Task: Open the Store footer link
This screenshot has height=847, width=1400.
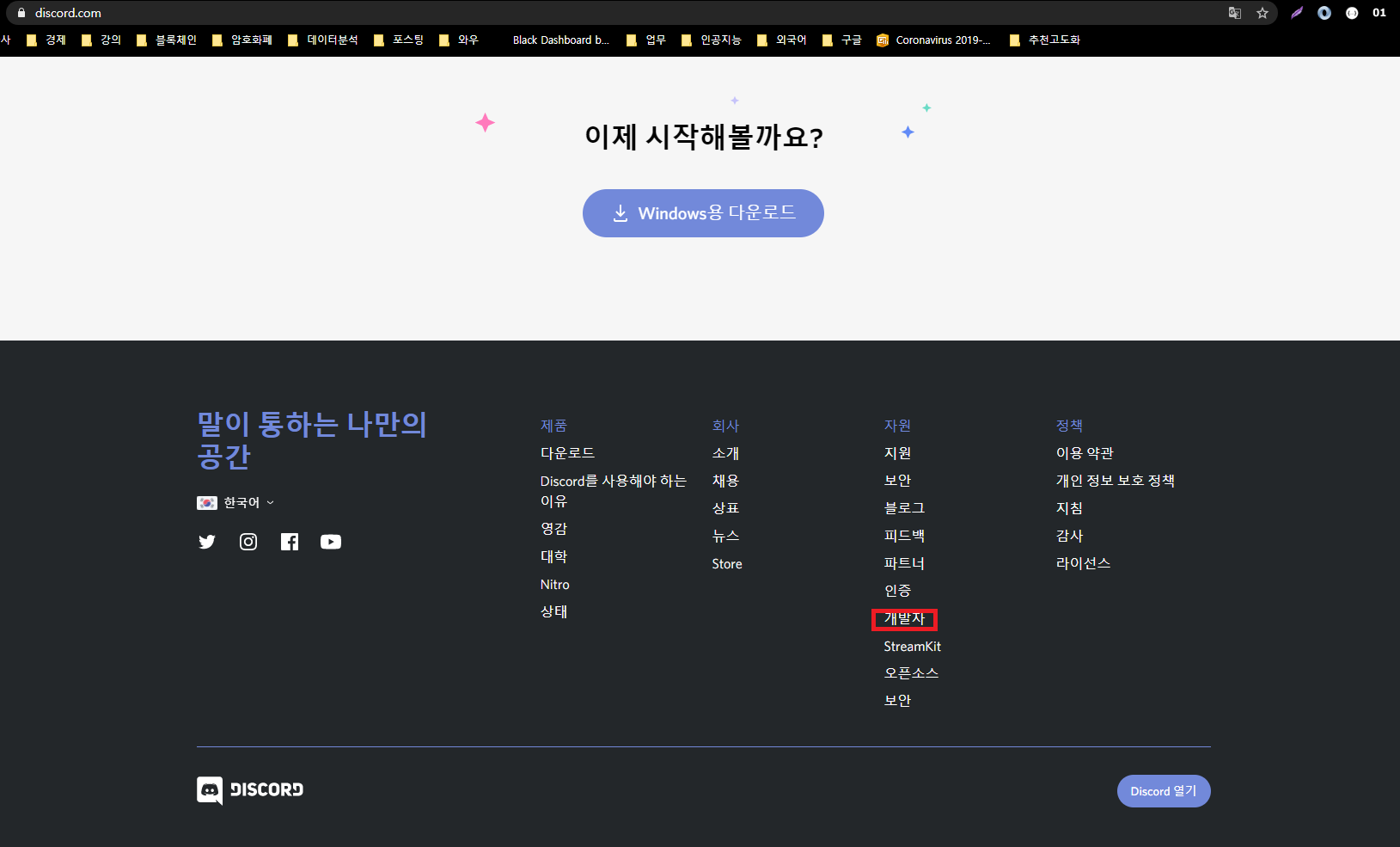Action: coord(727,564)
